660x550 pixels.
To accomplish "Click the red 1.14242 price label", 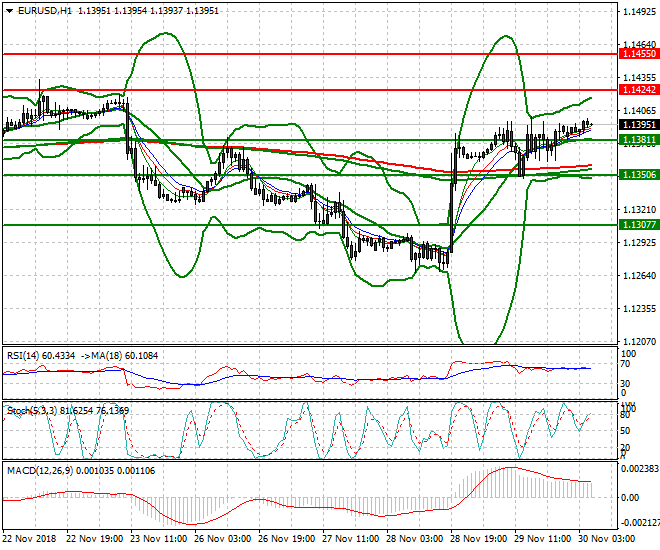I will click(636, 90).
